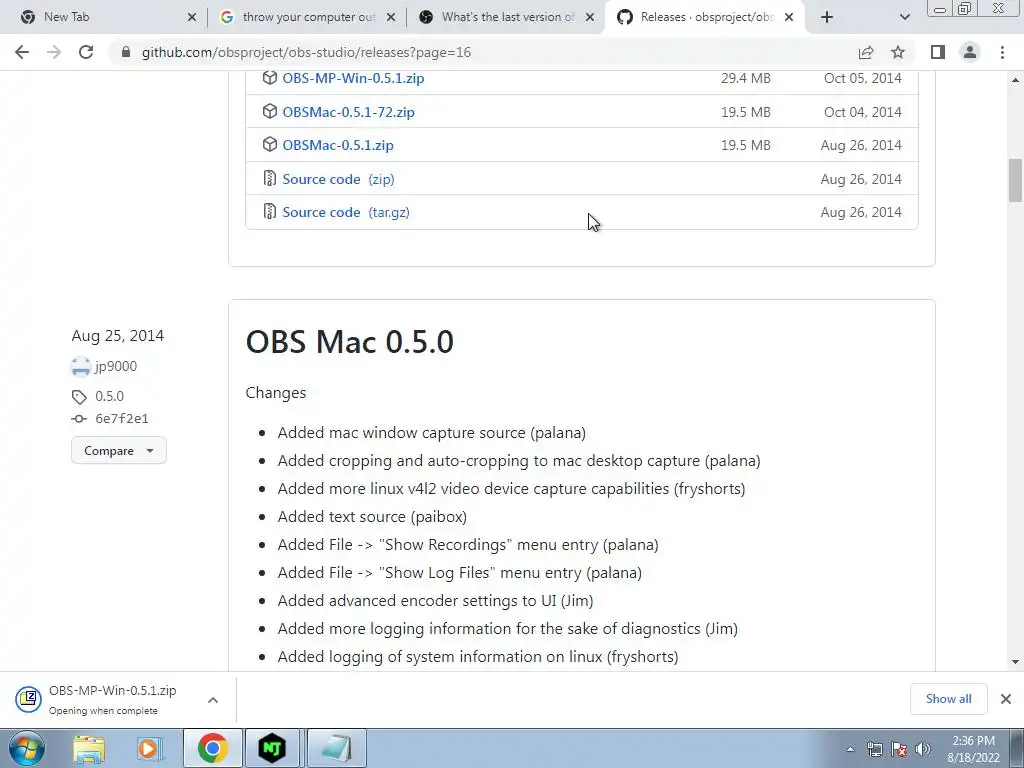The image size is (1024, 768).
Task: Open the Chrome profile avatar
Action: click(970, 52)
